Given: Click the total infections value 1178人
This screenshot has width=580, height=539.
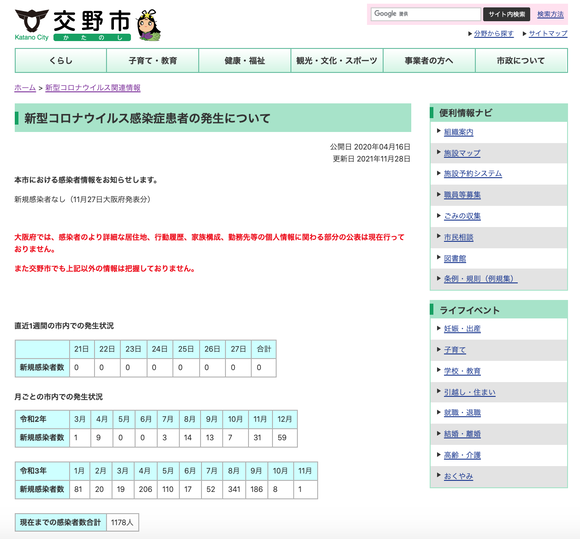Looking at the screenshot, I should (122, 523).
